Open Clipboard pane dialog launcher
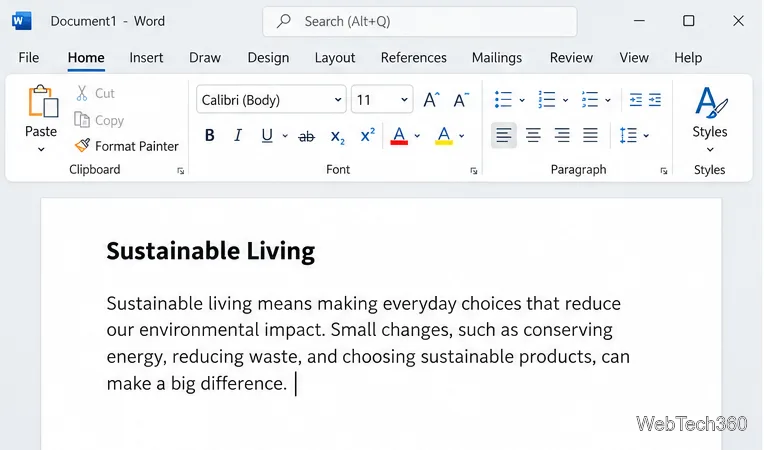The width and height of the screenshot is (764, 450). click(181, 171)
